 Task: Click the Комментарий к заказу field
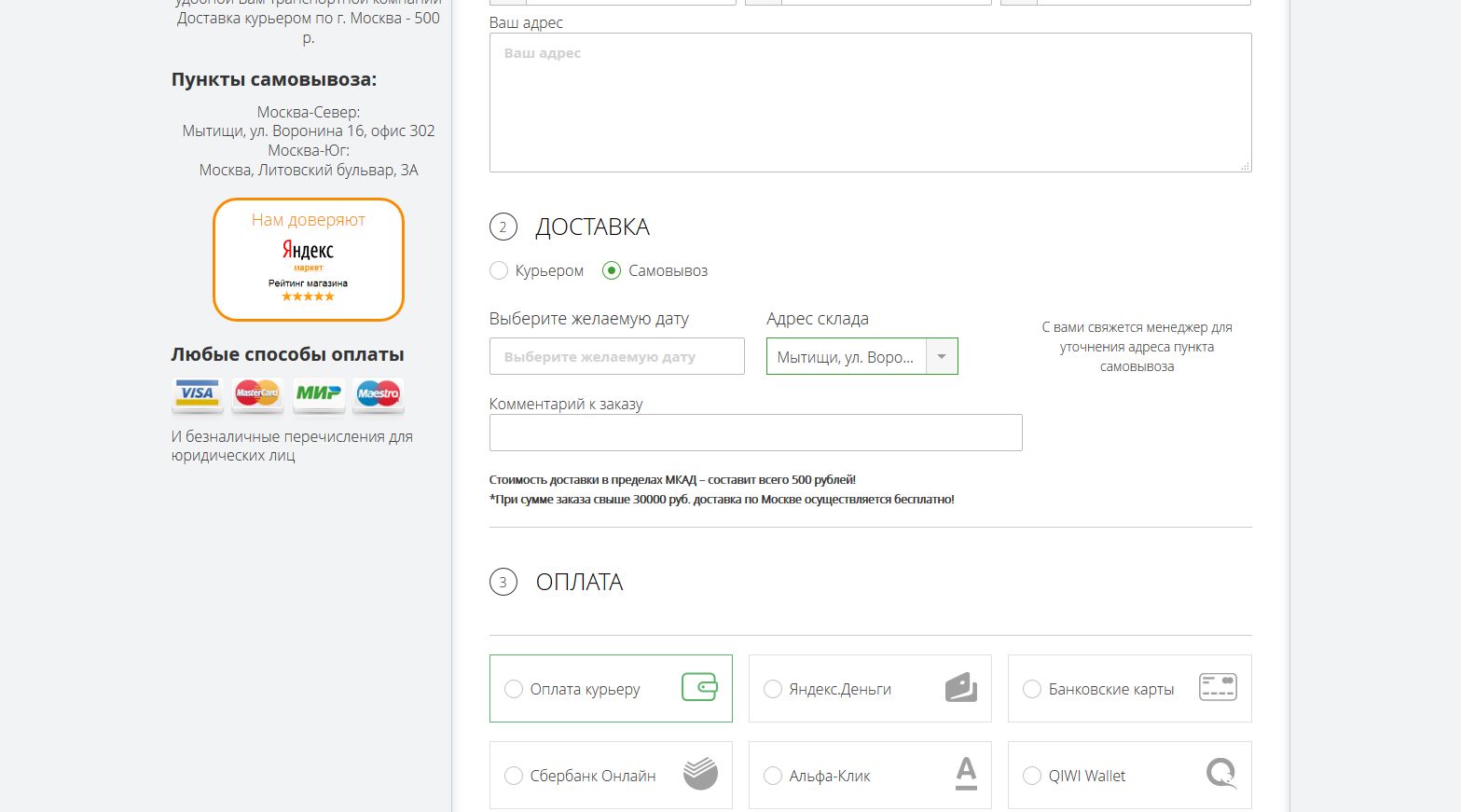coord(755,434)
